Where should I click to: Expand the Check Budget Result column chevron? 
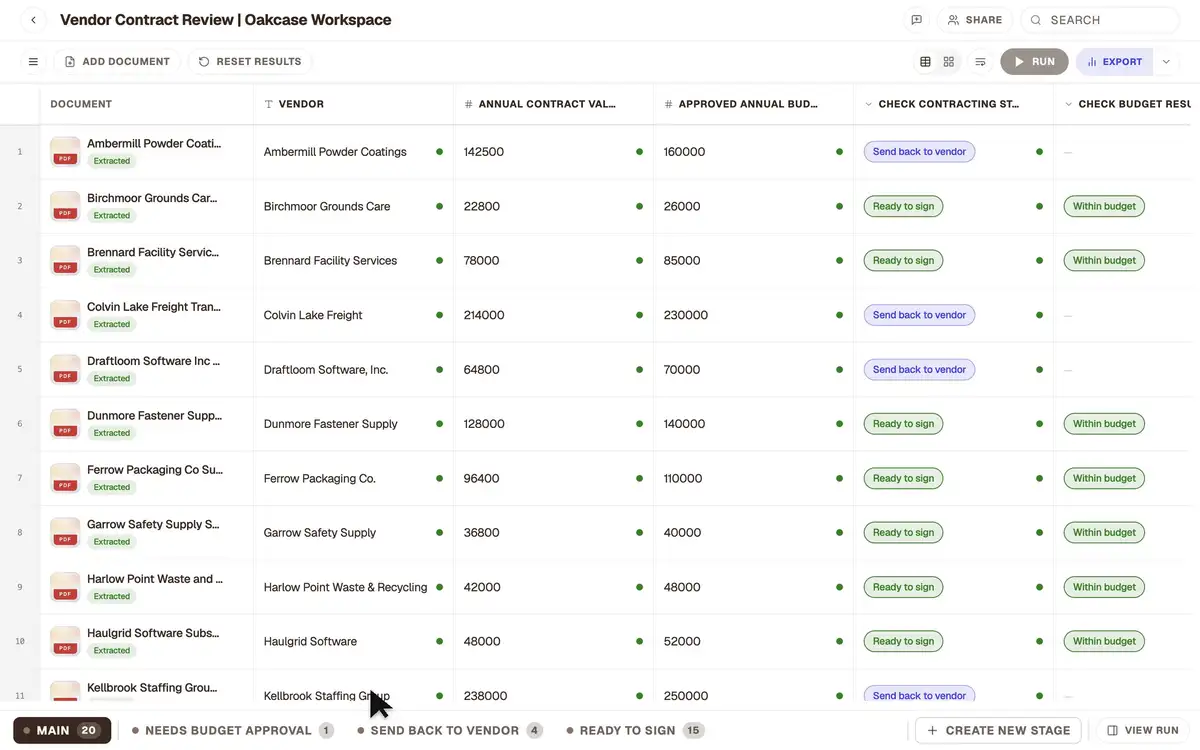[1068, 104]
